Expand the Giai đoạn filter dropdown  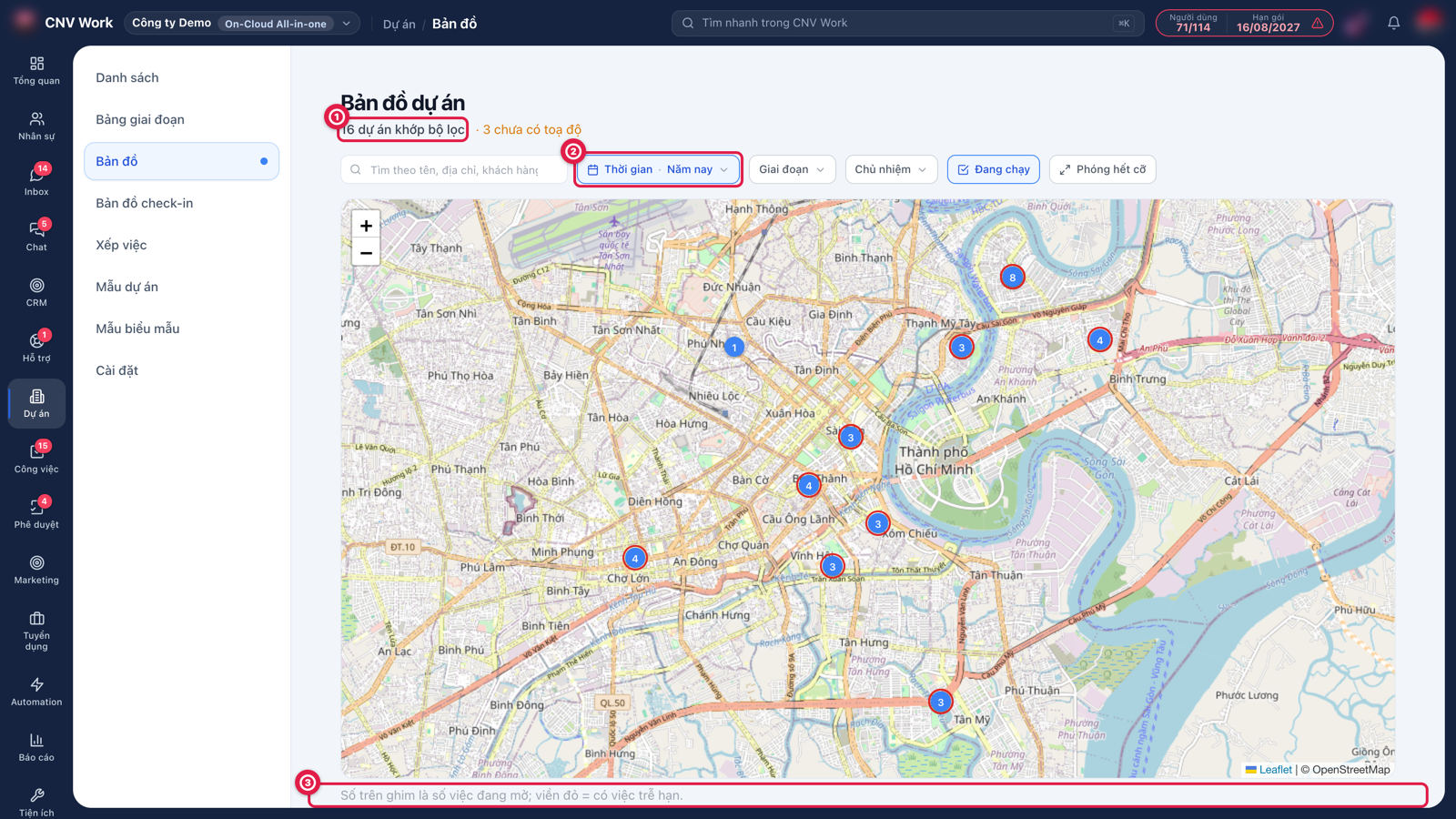click(x=792, y=169)
